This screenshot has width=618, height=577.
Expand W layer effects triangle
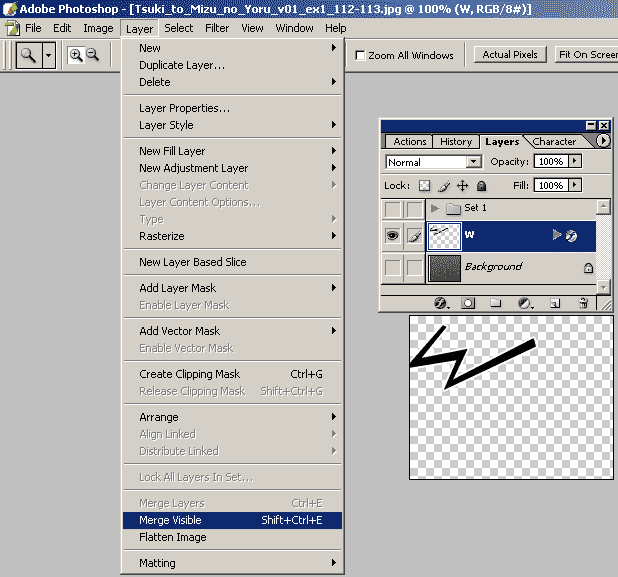(557, 235)
